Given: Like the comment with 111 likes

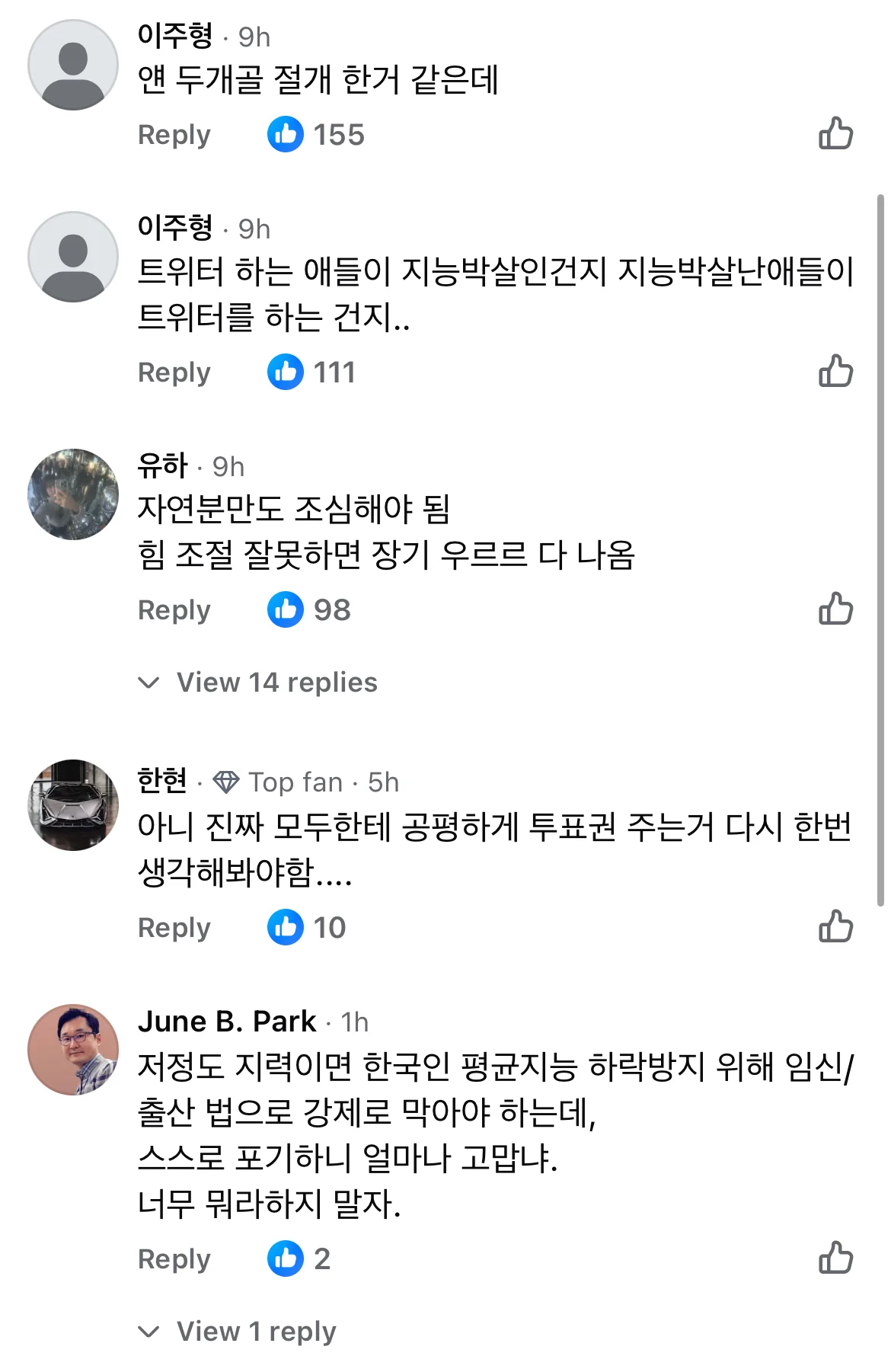Looking at the screenshot, I should 835,372.
